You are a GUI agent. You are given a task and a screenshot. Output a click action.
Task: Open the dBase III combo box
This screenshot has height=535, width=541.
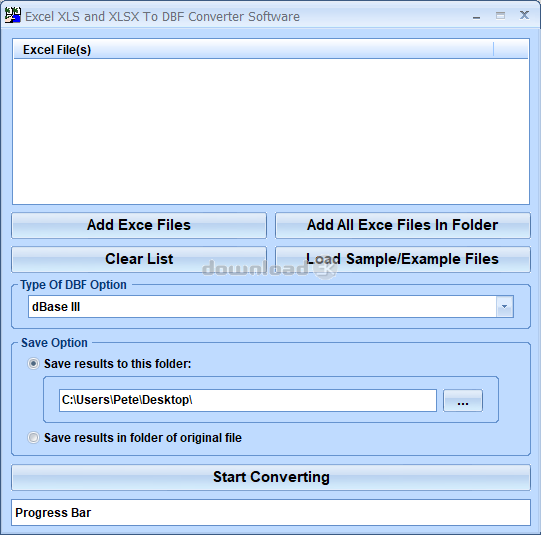(x=271, y=307)
